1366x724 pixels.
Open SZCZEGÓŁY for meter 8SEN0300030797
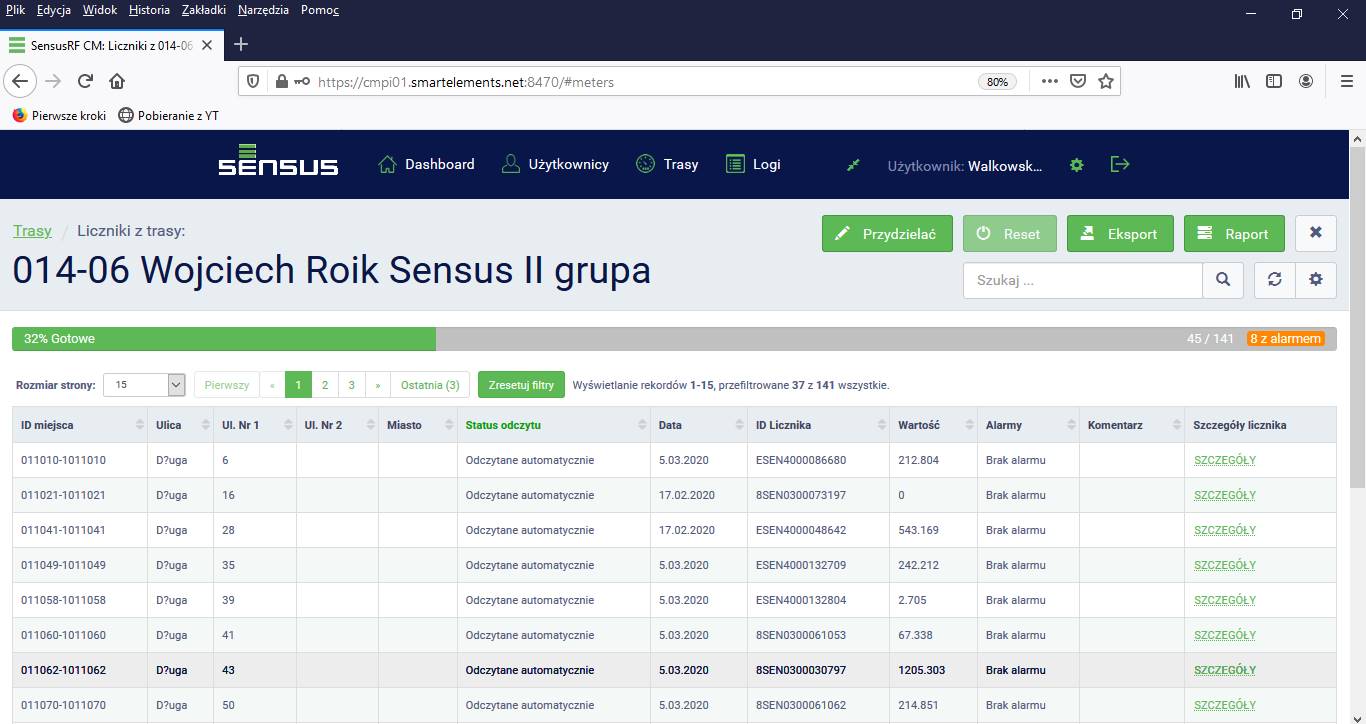[1225, 670]
